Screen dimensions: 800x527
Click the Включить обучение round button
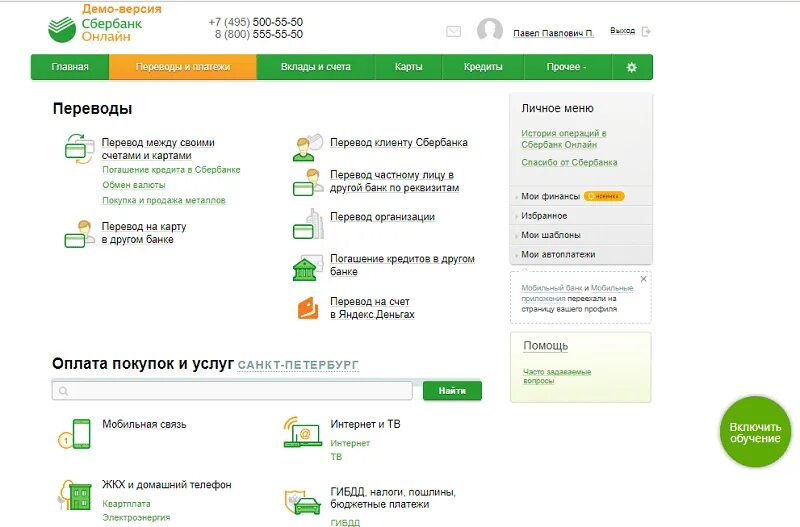pyautogui.click(x=755, y=432)
